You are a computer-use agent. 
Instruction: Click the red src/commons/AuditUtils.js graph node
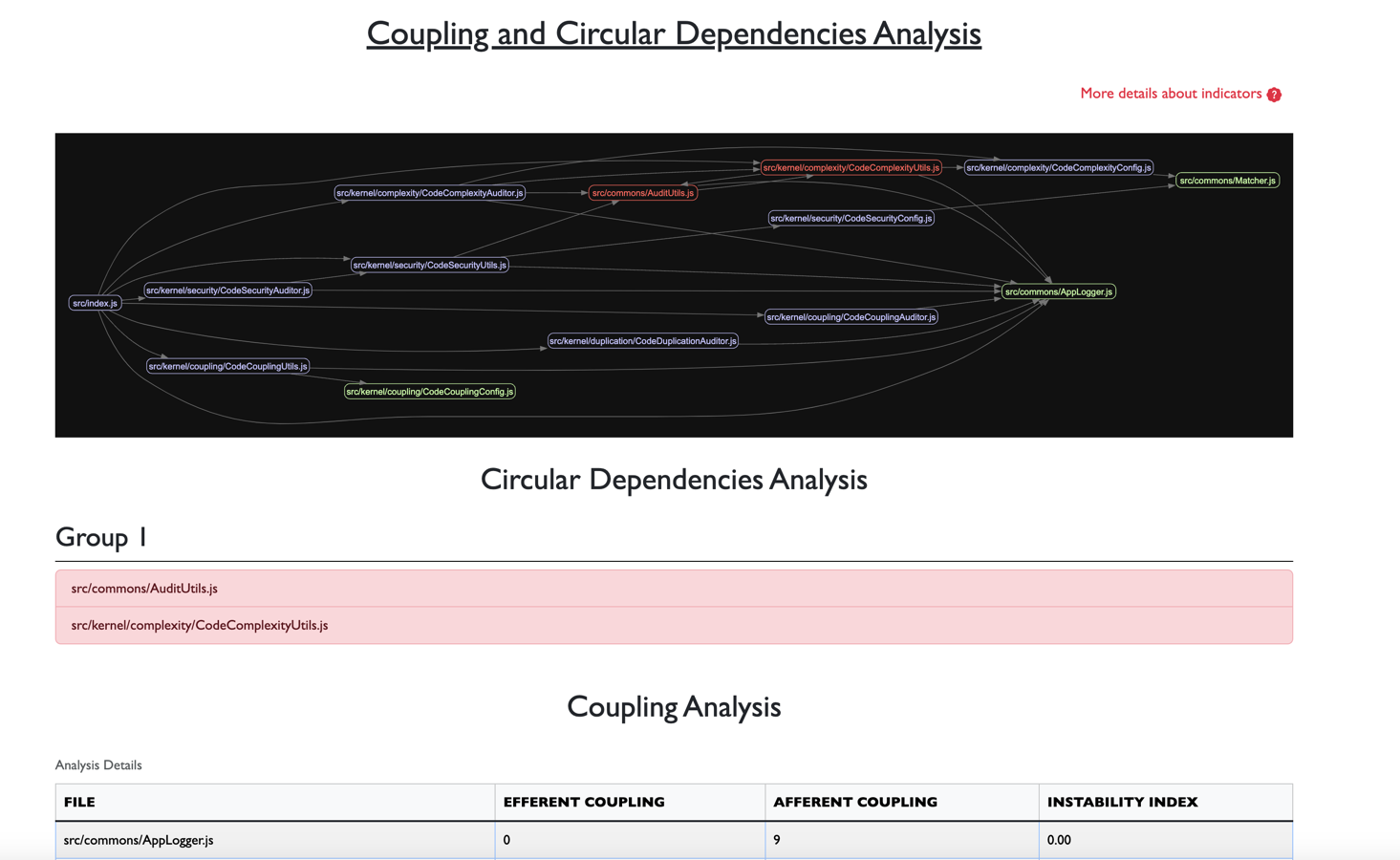coord(642,193)
